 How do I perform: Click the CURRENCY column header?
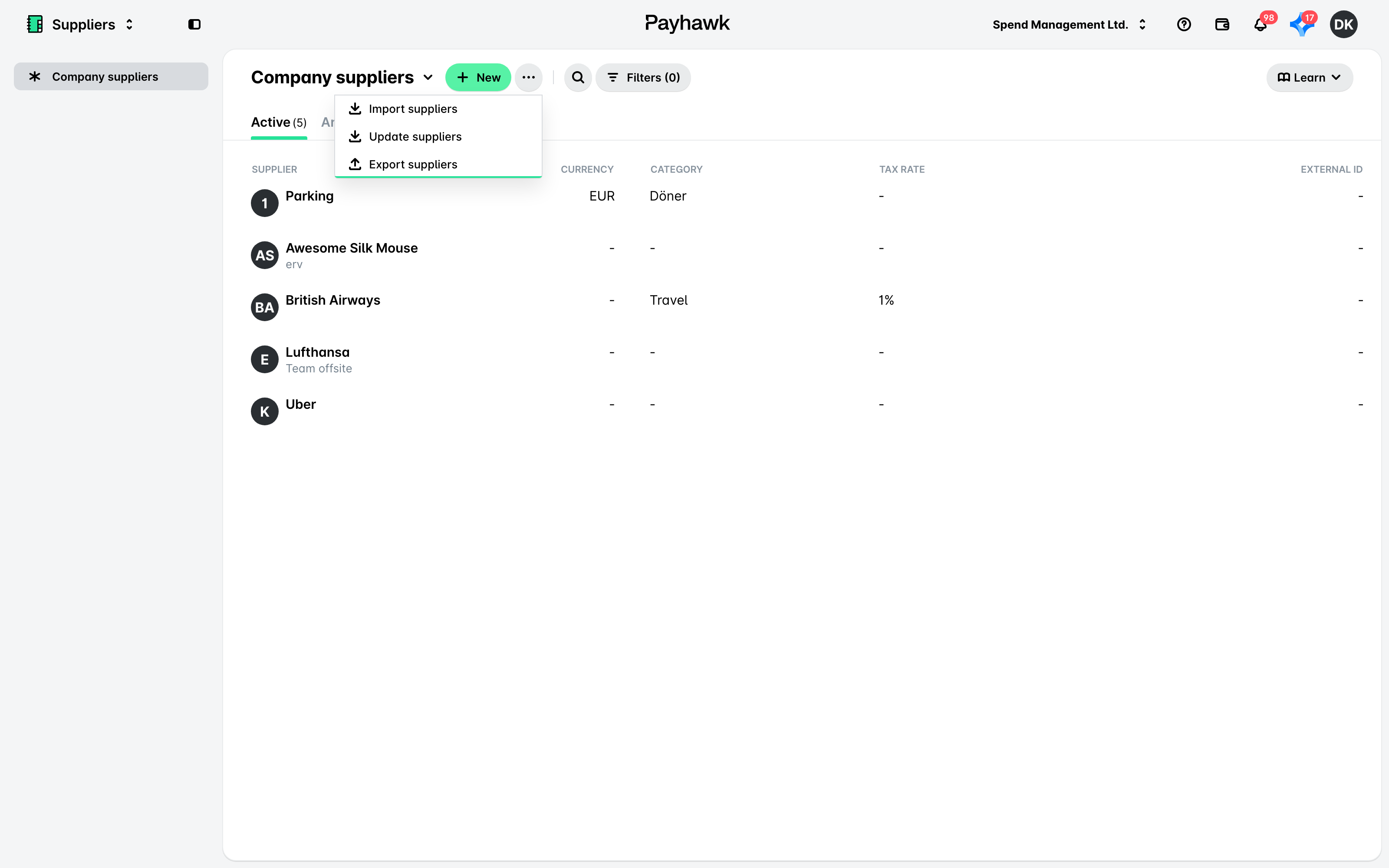(587, 169)
